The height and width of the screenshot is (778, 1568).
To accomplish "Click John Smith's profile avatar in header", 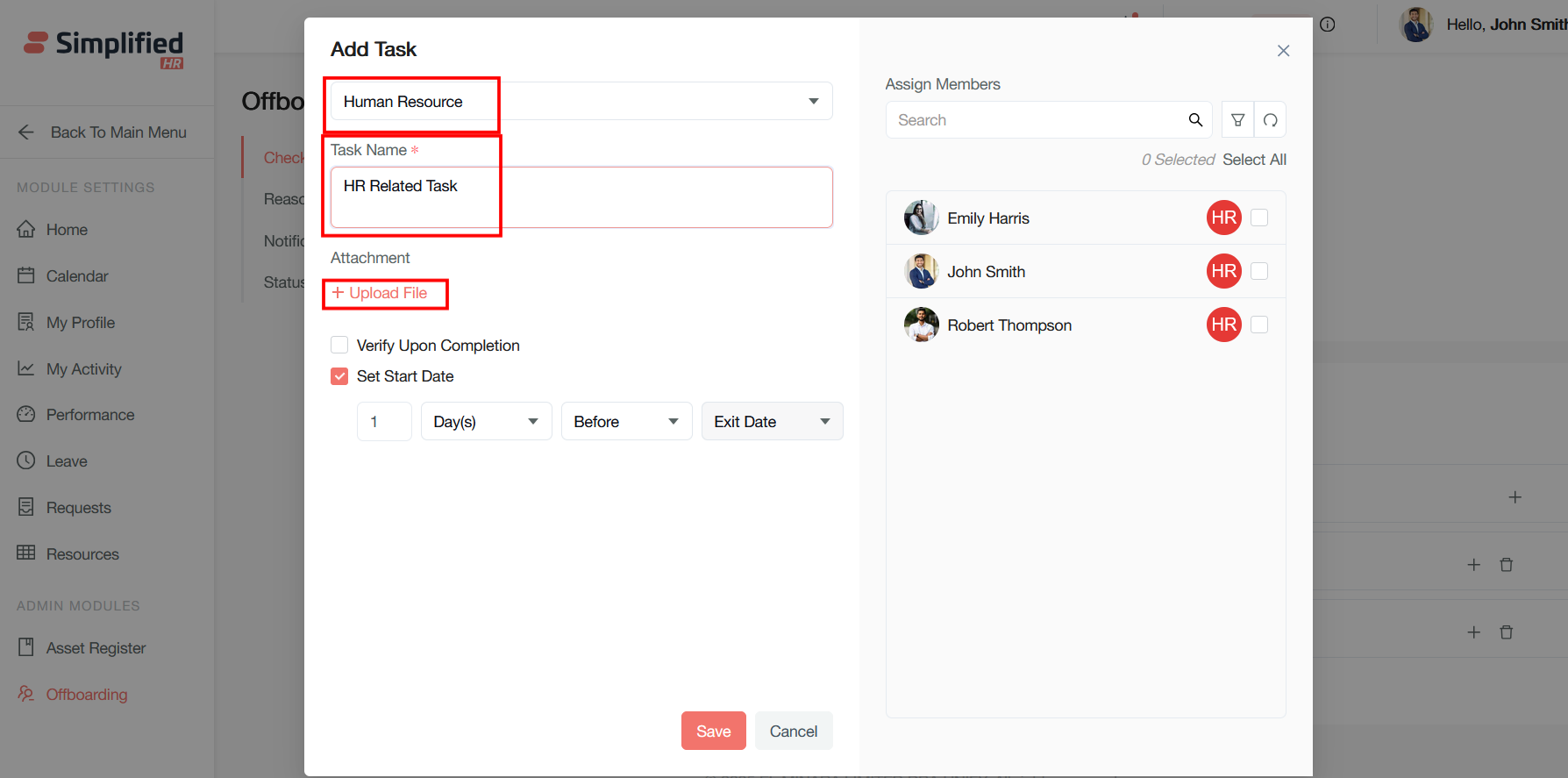I will [1416, 25].
